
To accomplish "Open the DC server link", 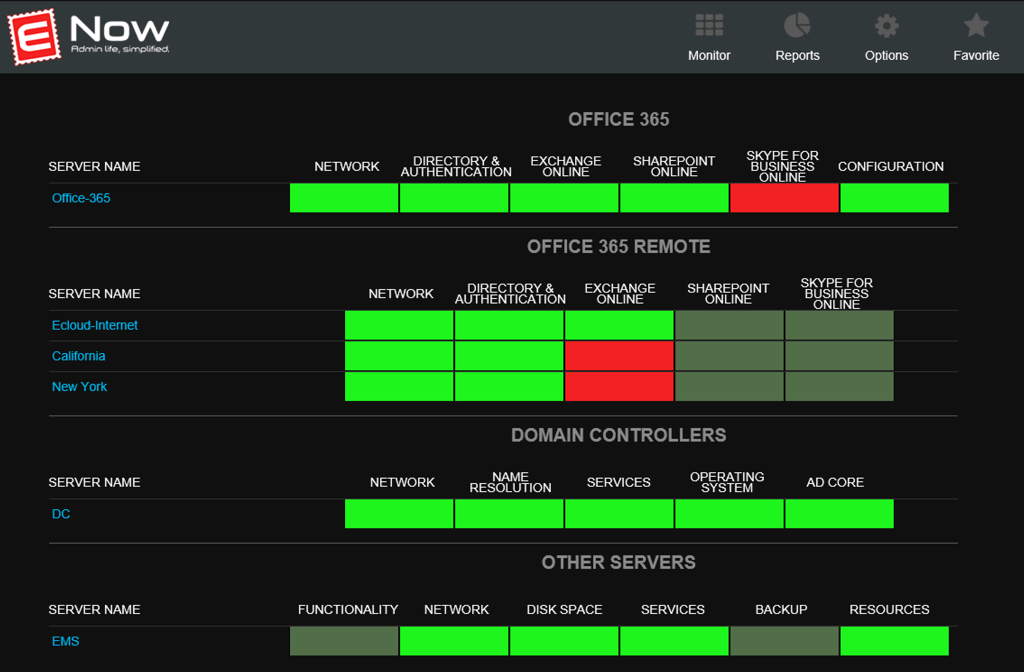I will [x=61, y=514].
